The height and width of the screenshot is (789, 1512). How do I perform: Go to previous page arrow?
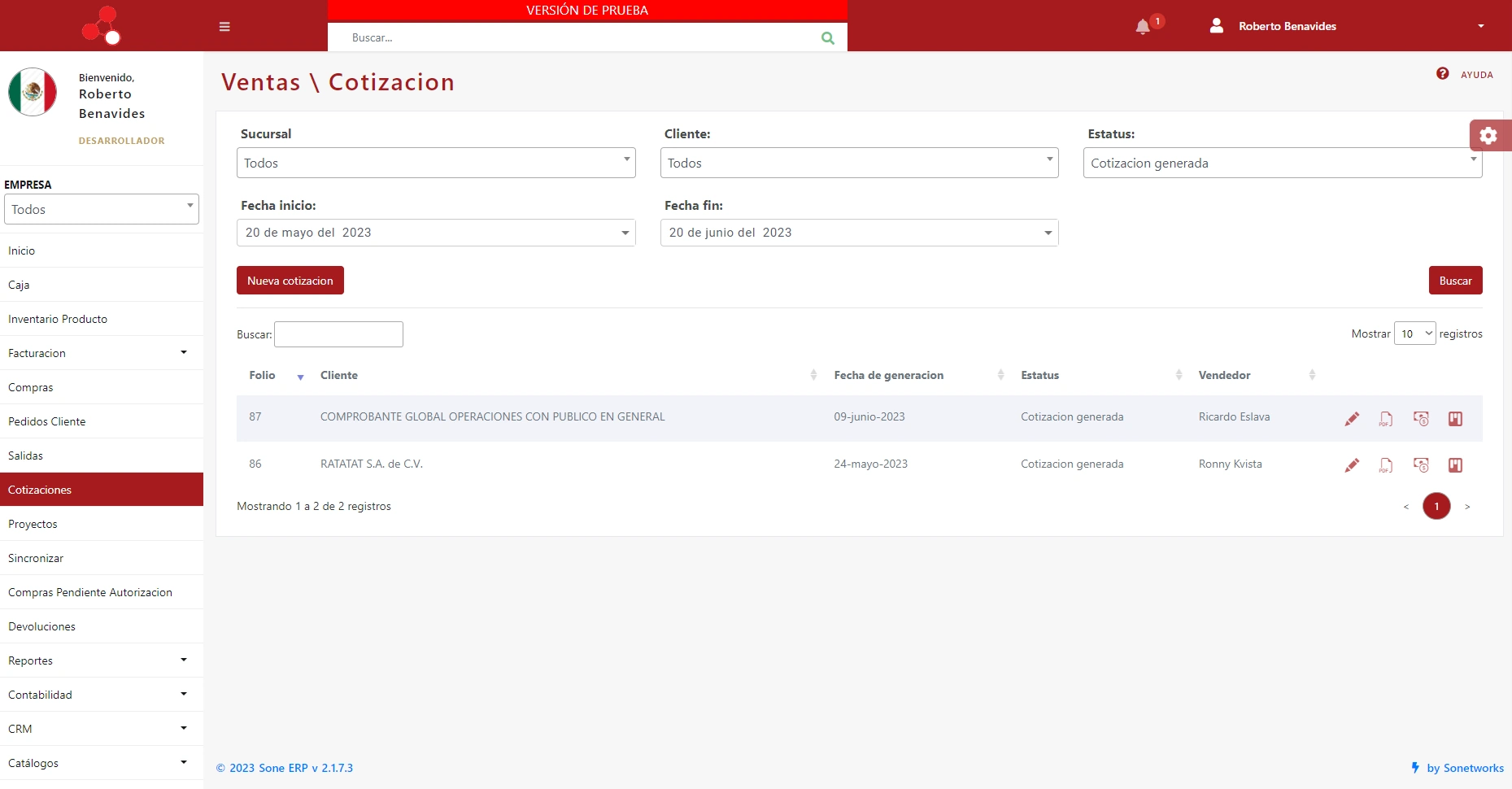1405,507
